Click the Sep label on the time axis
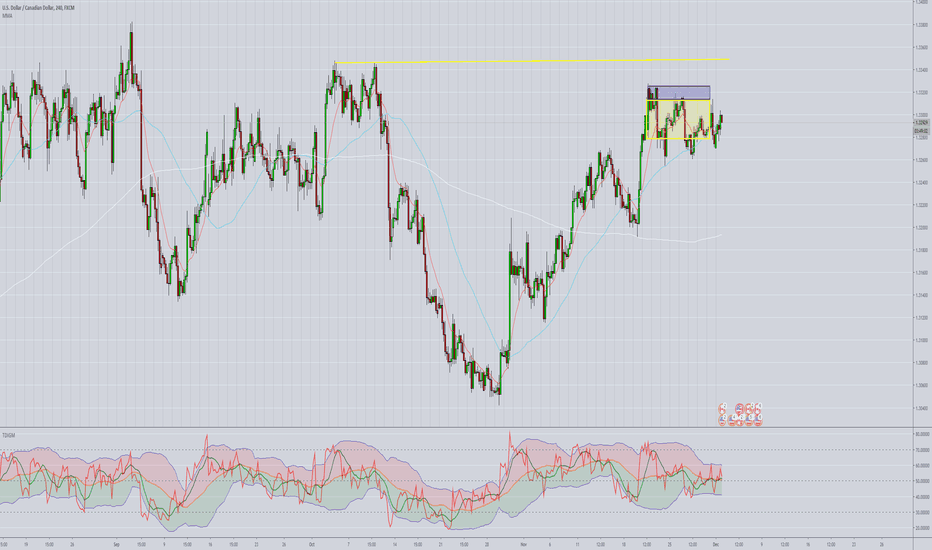 (116, 544)
